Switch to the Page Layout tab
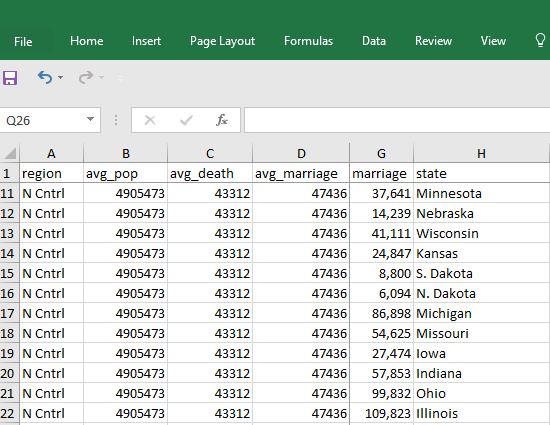The height and width of the screenshot is (425, 550). click(x=222, y=41)
